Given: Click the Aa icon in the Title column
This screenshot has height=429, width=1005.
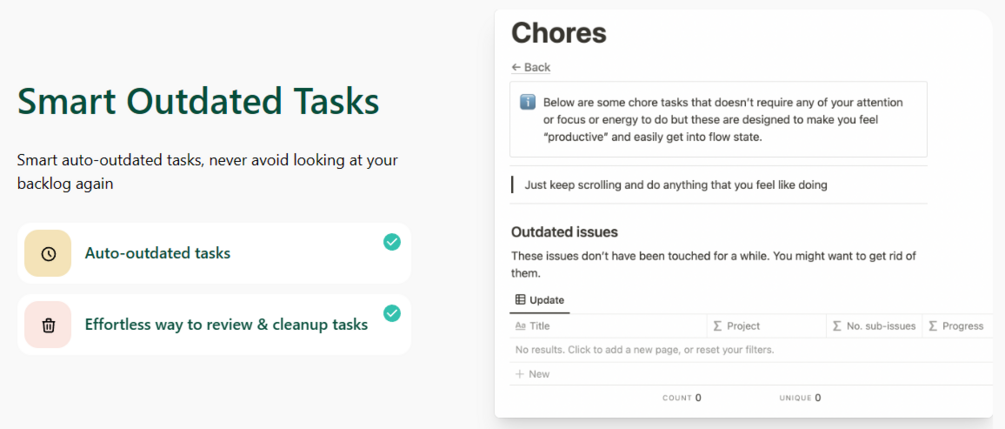Looking at the screenshot, I should click(x=520, y=326).
